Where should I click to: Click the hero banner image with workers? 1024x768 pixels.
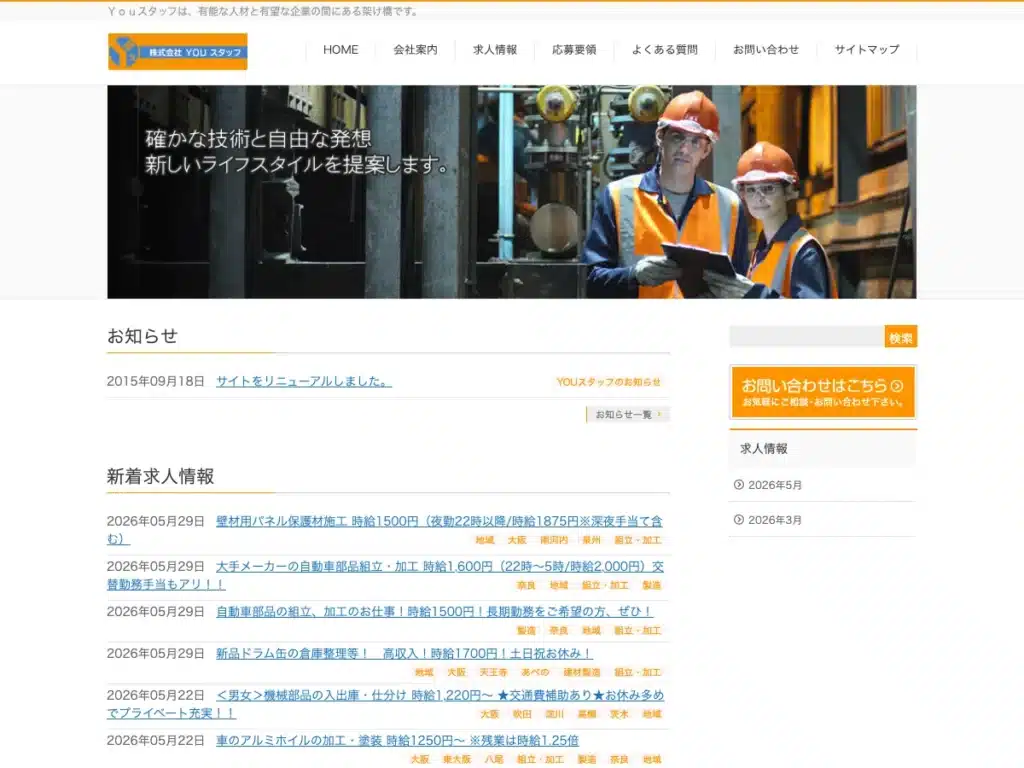pos(512,192)
